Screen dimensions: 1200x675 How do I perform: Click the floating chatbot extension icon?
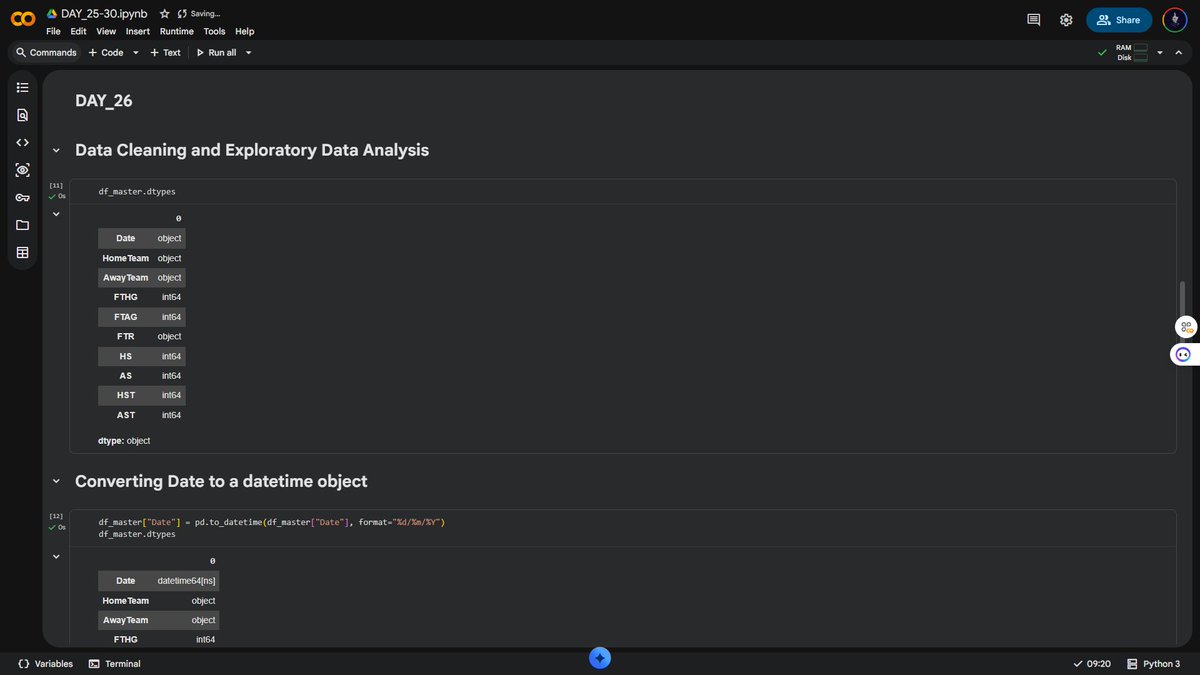(1185, 354)
